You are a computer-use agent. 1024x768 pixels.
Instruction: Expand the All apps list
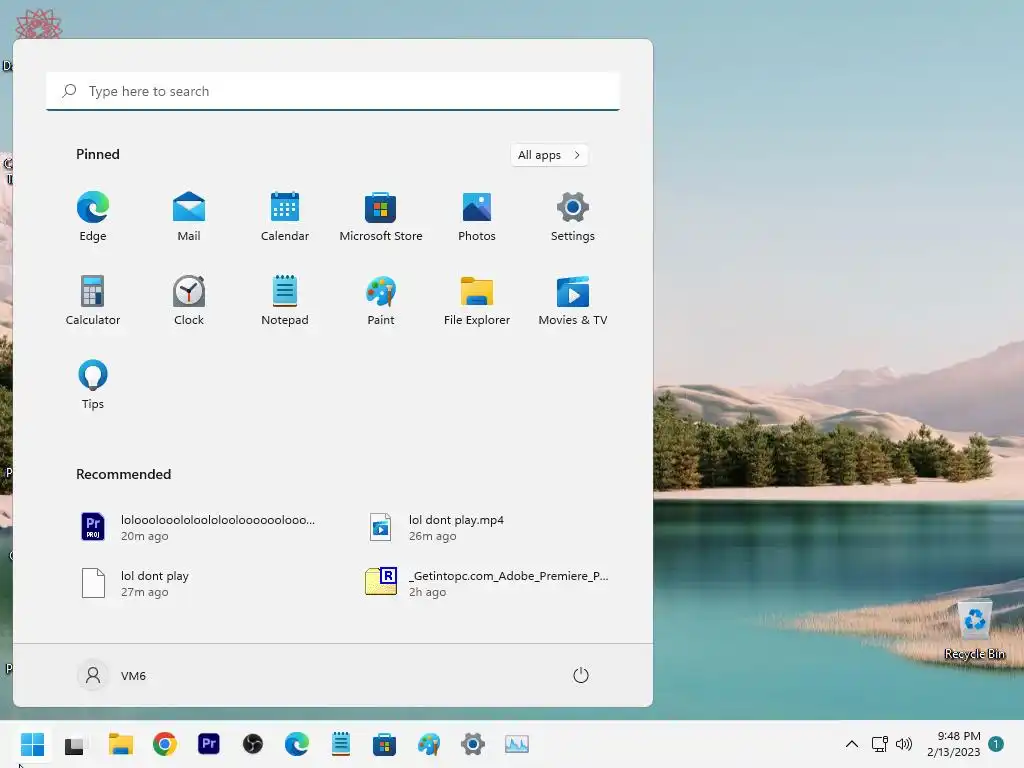[549, 155]
